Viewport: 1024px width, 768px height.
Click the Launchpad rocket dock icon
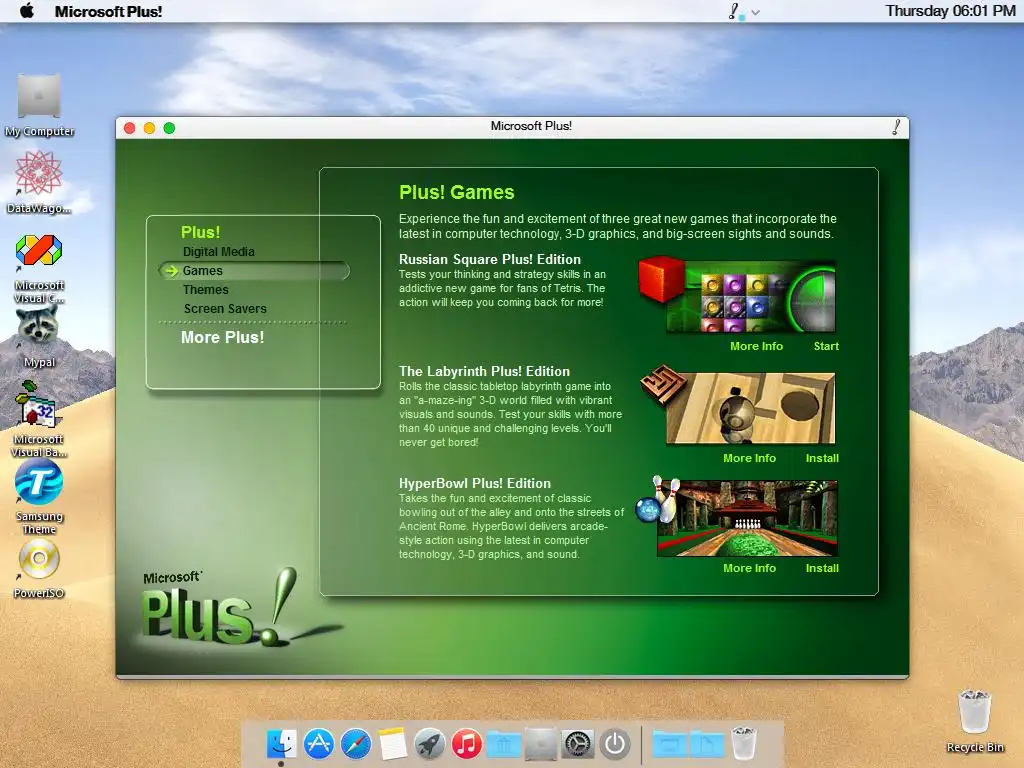(430, 744)
